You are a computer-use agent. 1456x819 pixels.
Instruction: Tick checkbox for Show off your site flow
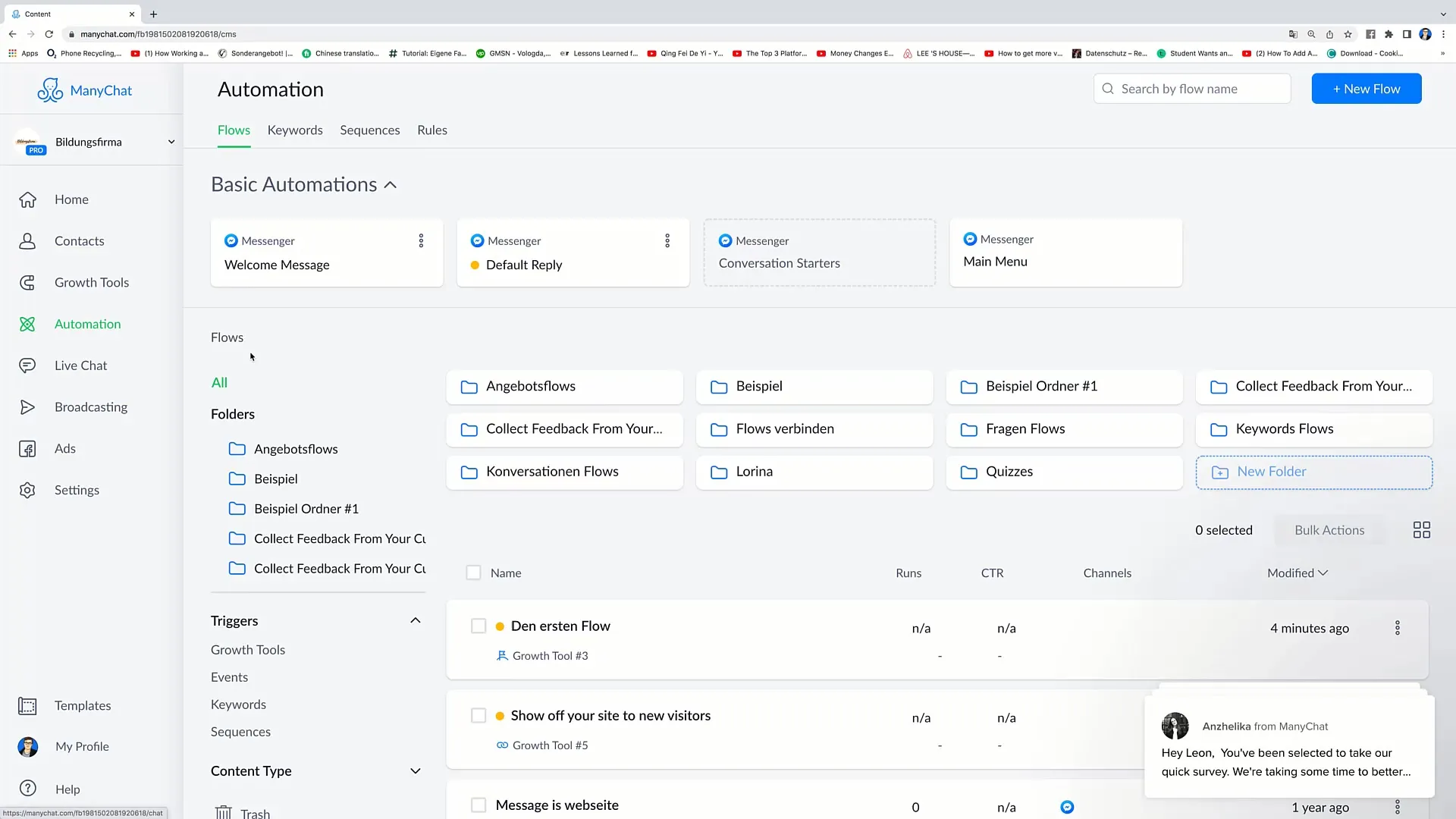coord(479,716)
